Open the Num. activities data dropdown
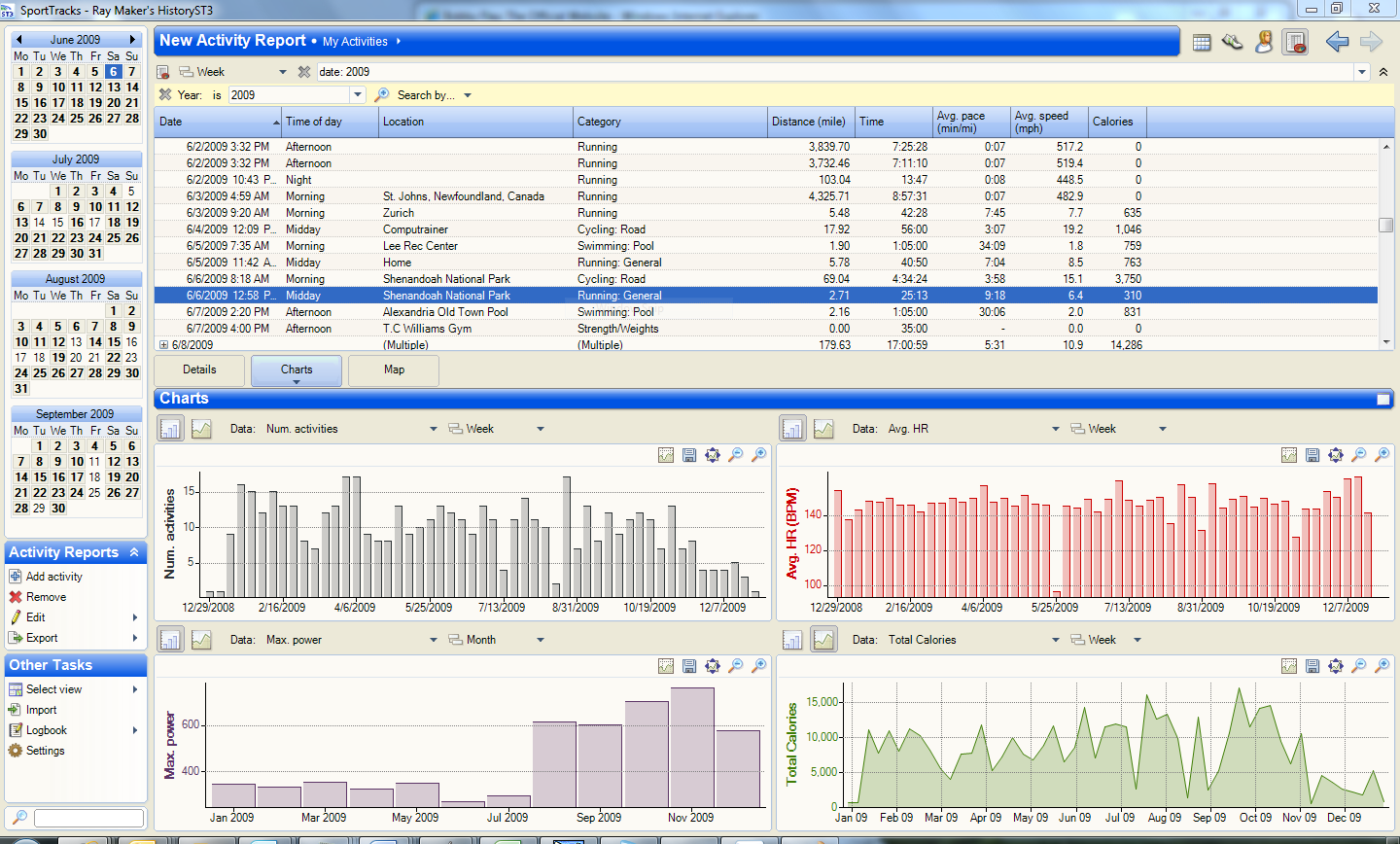Screen dimensions: 1400x844 click(434, 429)
